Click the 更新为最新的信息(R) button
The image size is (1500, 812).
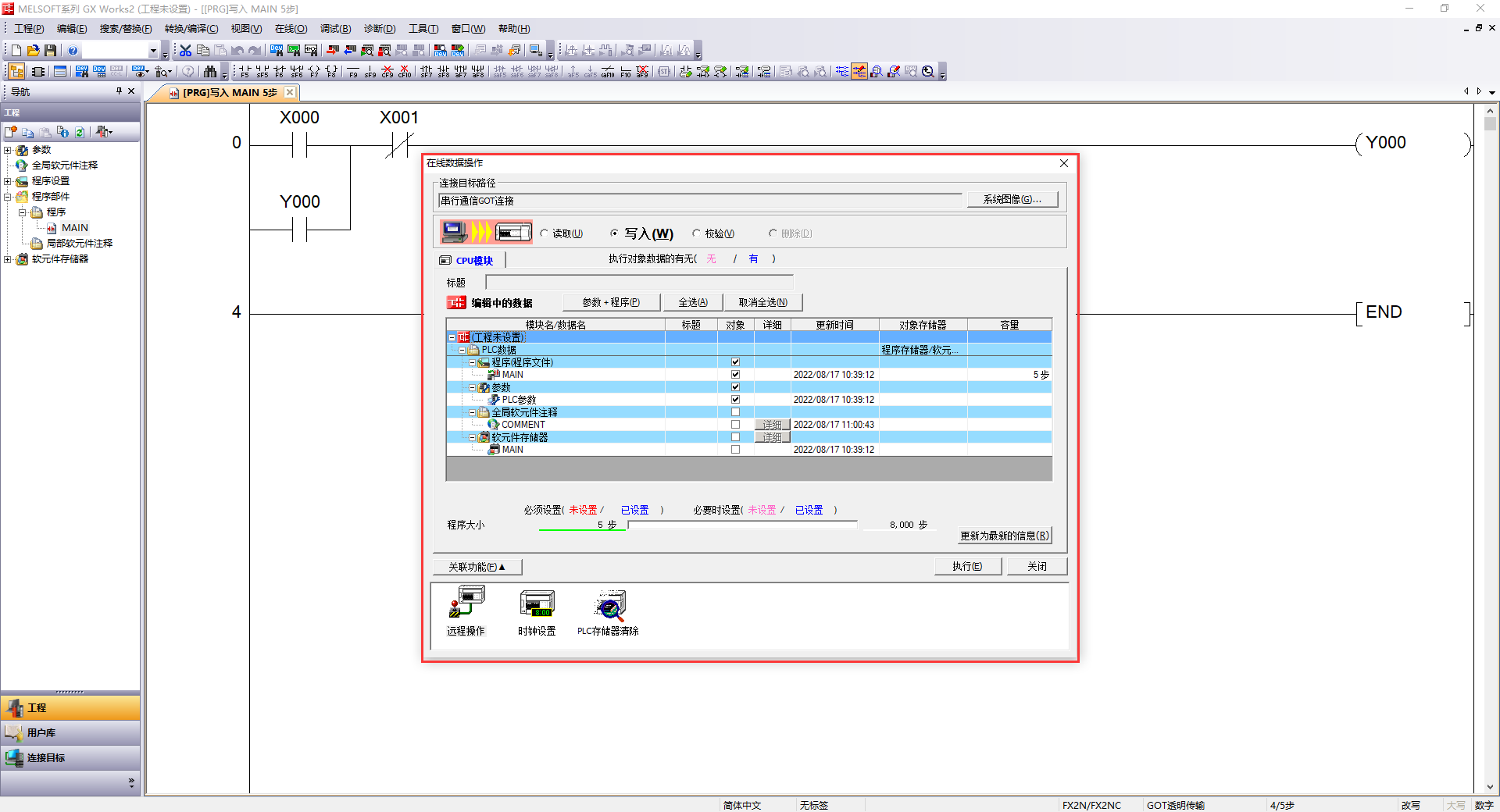tap(1005, 536)
